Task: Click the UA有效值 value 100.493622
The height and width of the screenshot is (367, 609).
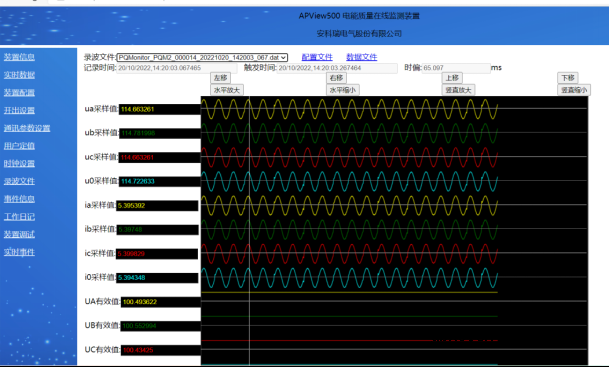Action: 161,302
